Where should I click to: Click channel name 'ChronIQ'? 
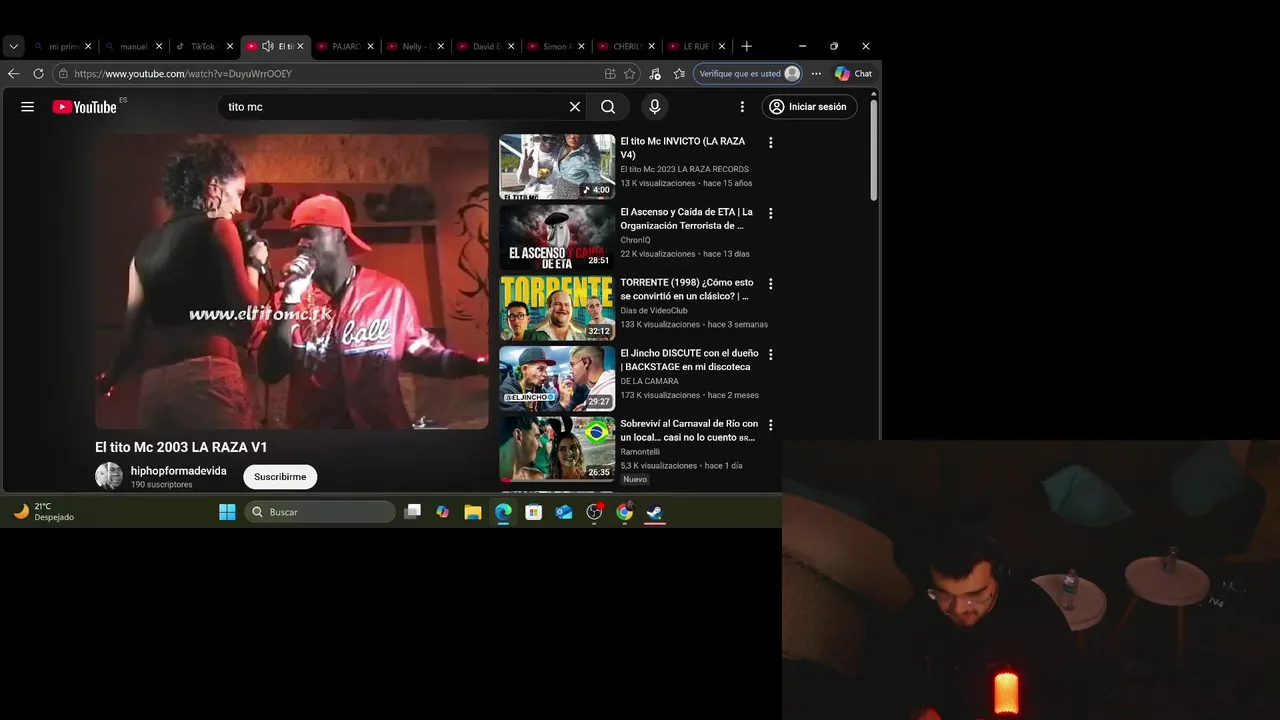[x=635, y=240]
